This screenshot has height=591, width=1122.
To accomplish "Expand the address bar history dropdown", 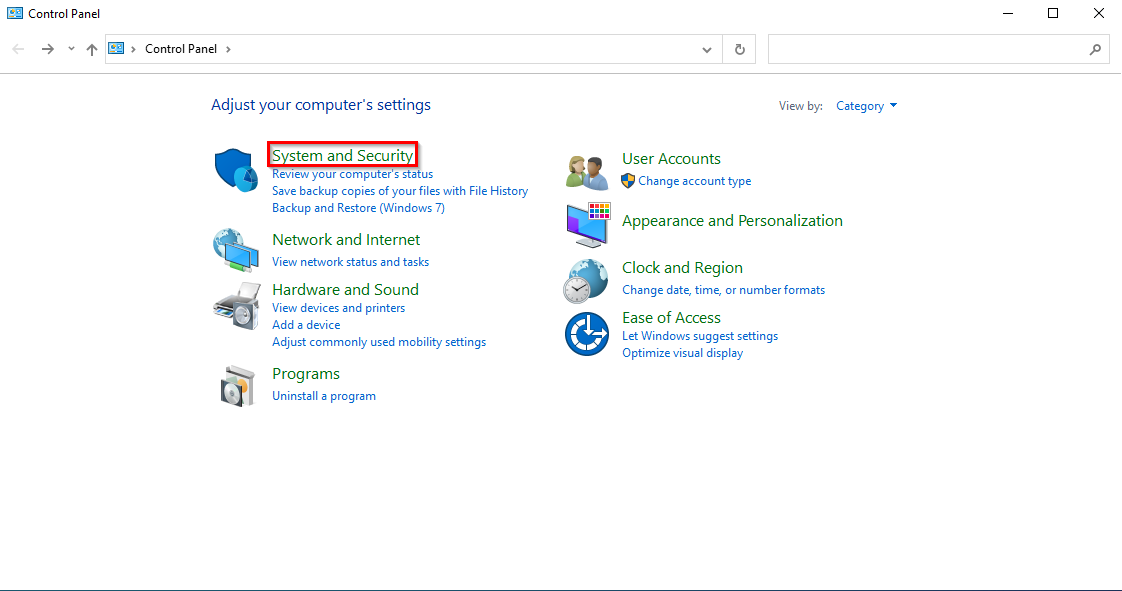I will tap(707, 49).
